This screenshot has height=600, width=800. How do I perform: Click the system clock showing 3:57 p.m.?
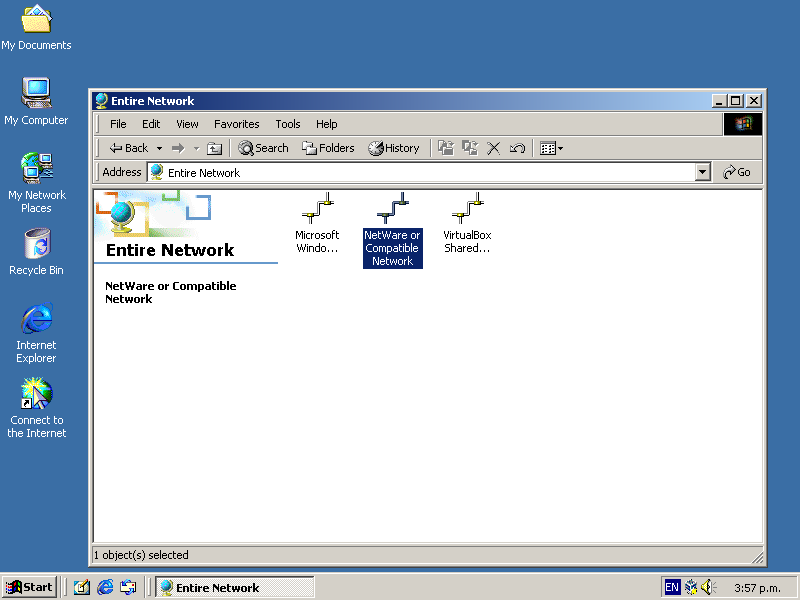757,588
